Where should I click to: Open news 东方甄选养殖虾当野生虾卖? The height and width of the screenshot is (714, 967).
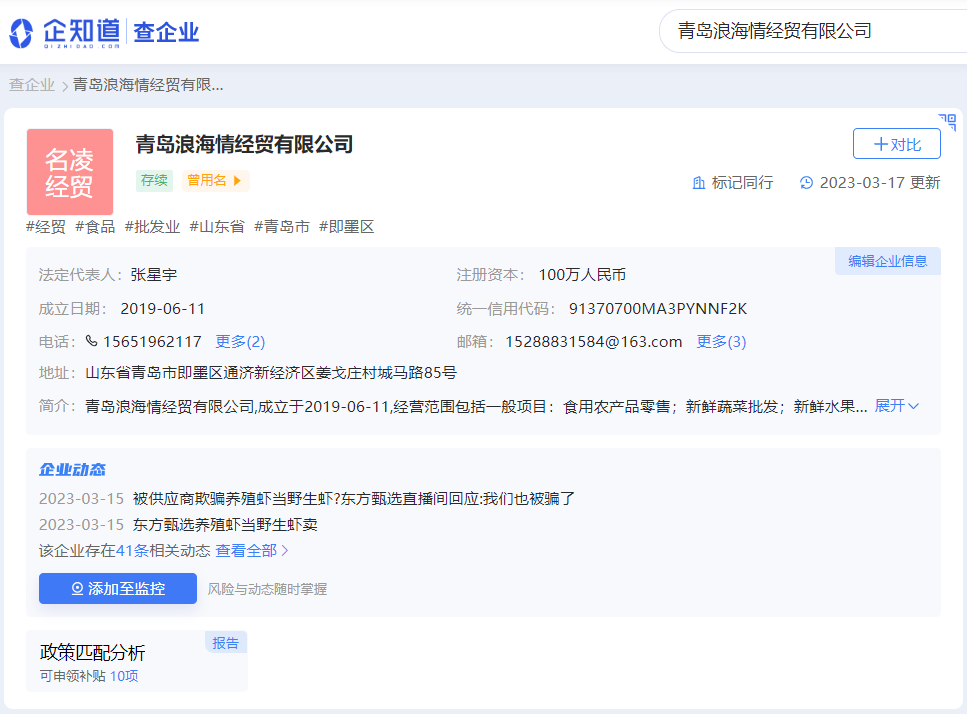tap(225, 525)
